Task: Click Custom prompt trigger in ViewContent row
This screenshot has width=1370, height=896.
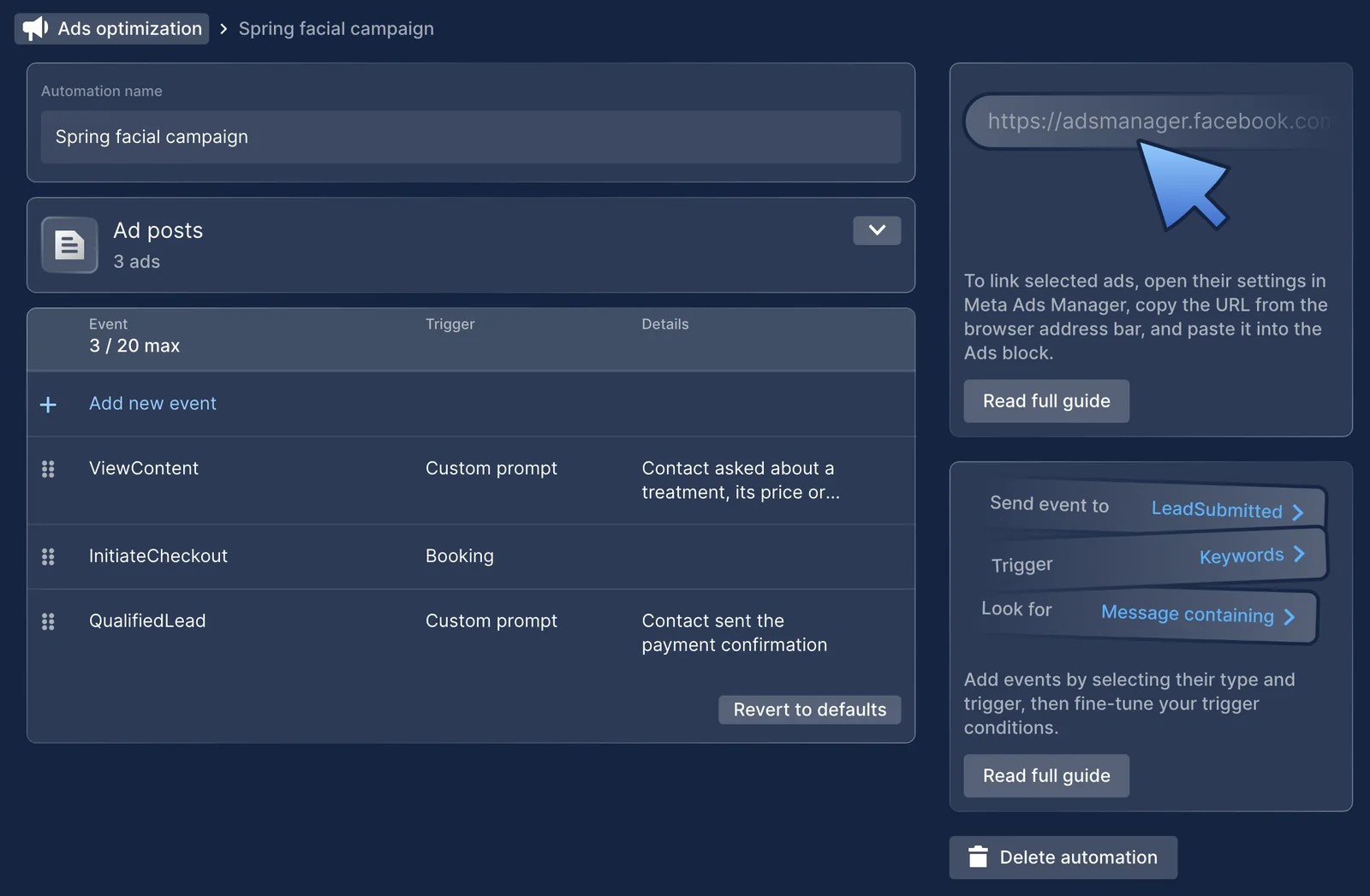Action: [x=491, y=468]
